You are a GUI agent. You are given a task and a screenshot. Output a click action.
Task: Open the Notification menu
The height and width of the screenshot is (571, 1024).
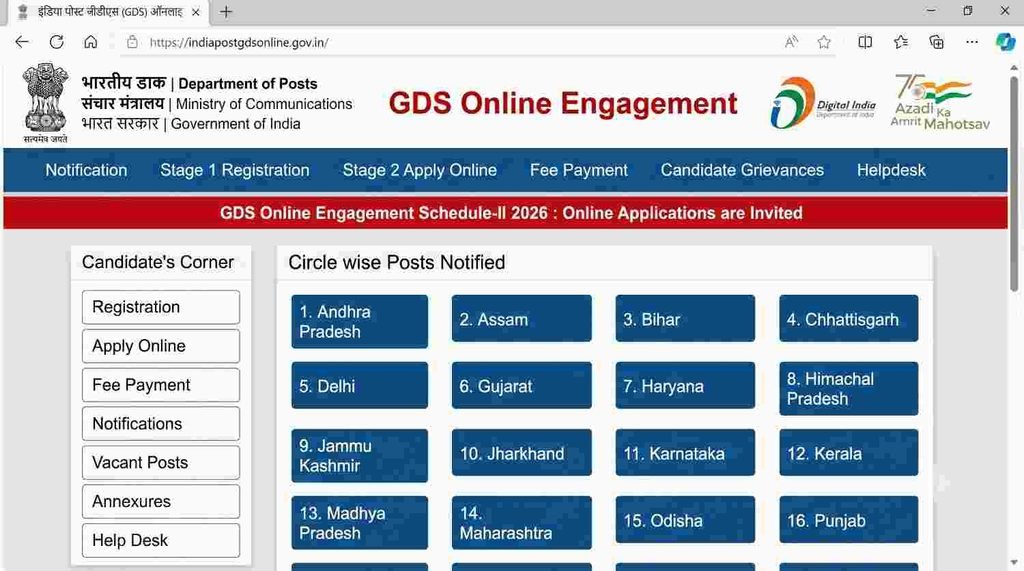pos(86,170)
